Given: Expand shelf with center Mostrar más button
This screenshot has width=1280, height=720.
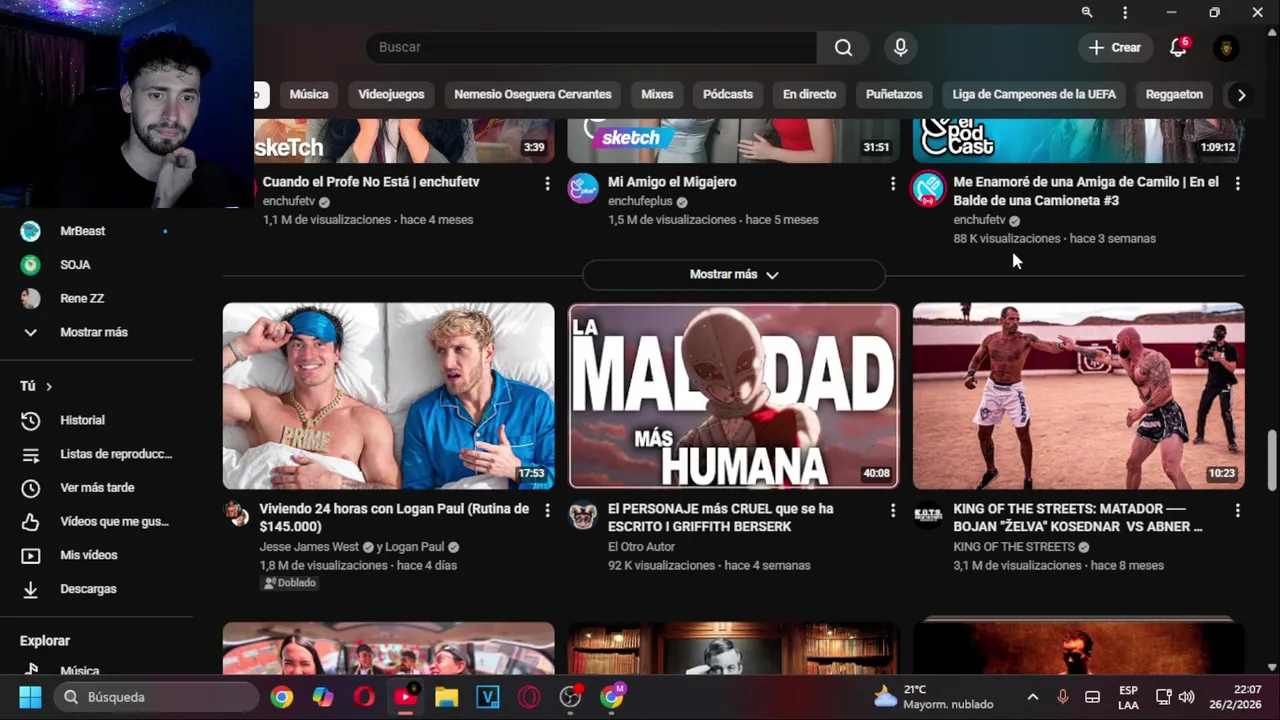Looking at the screenshot, I should coord(733,274).
